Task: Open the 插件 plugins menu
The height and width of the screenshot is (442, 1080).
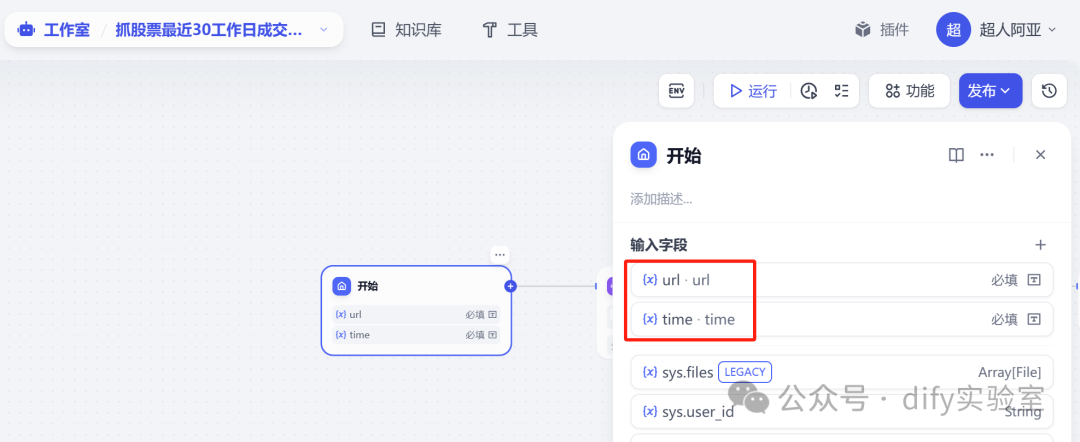Action: click(882, 30)
